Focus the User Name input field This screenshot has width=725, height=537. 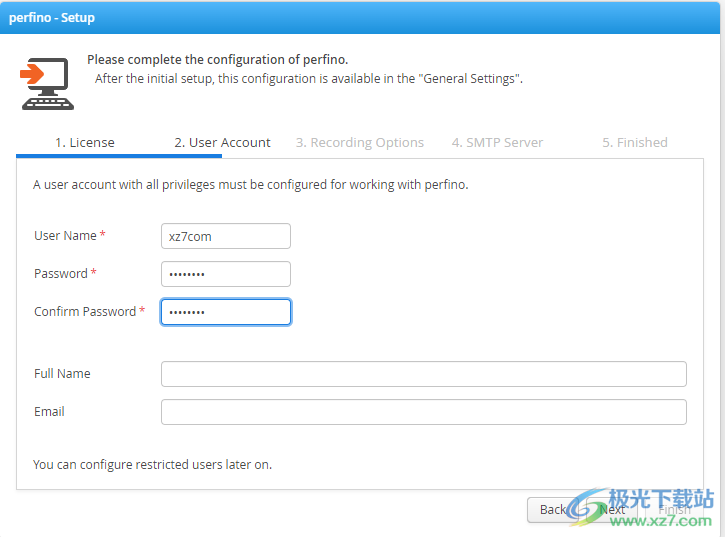coord(226,236)
